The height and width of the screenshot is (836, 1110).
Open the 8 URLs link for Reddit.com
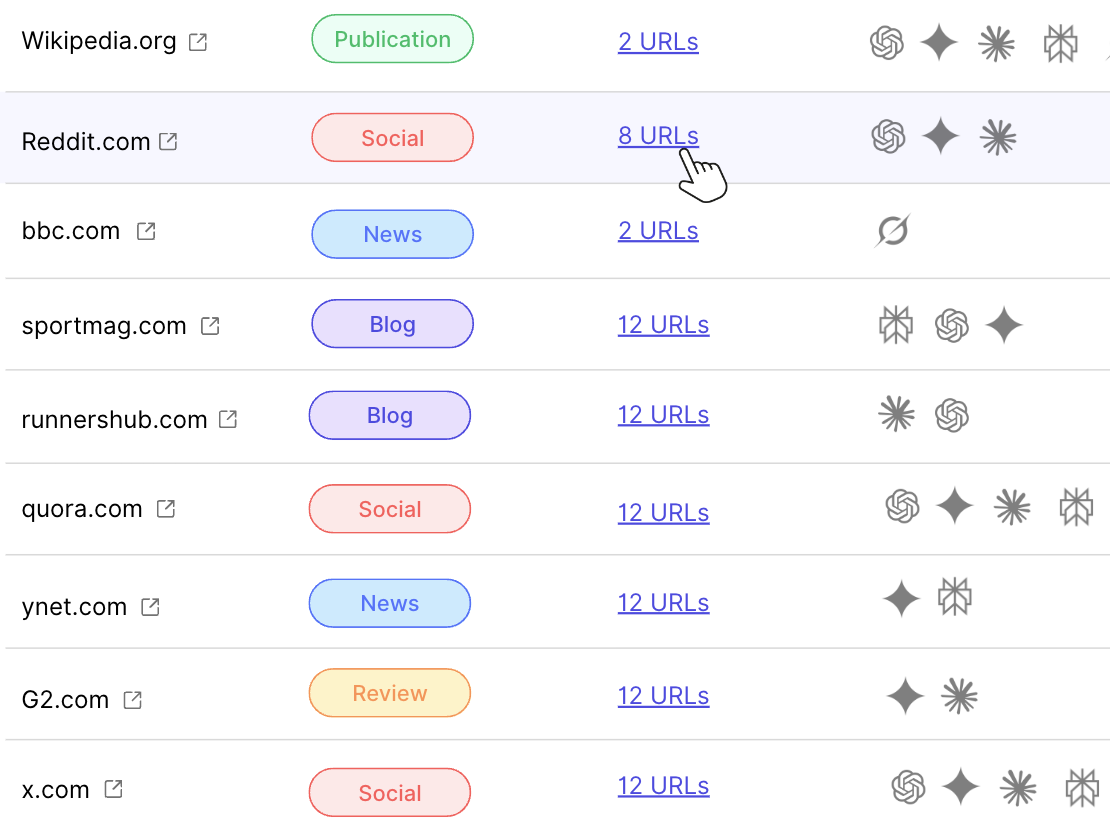tap(658, 136)
